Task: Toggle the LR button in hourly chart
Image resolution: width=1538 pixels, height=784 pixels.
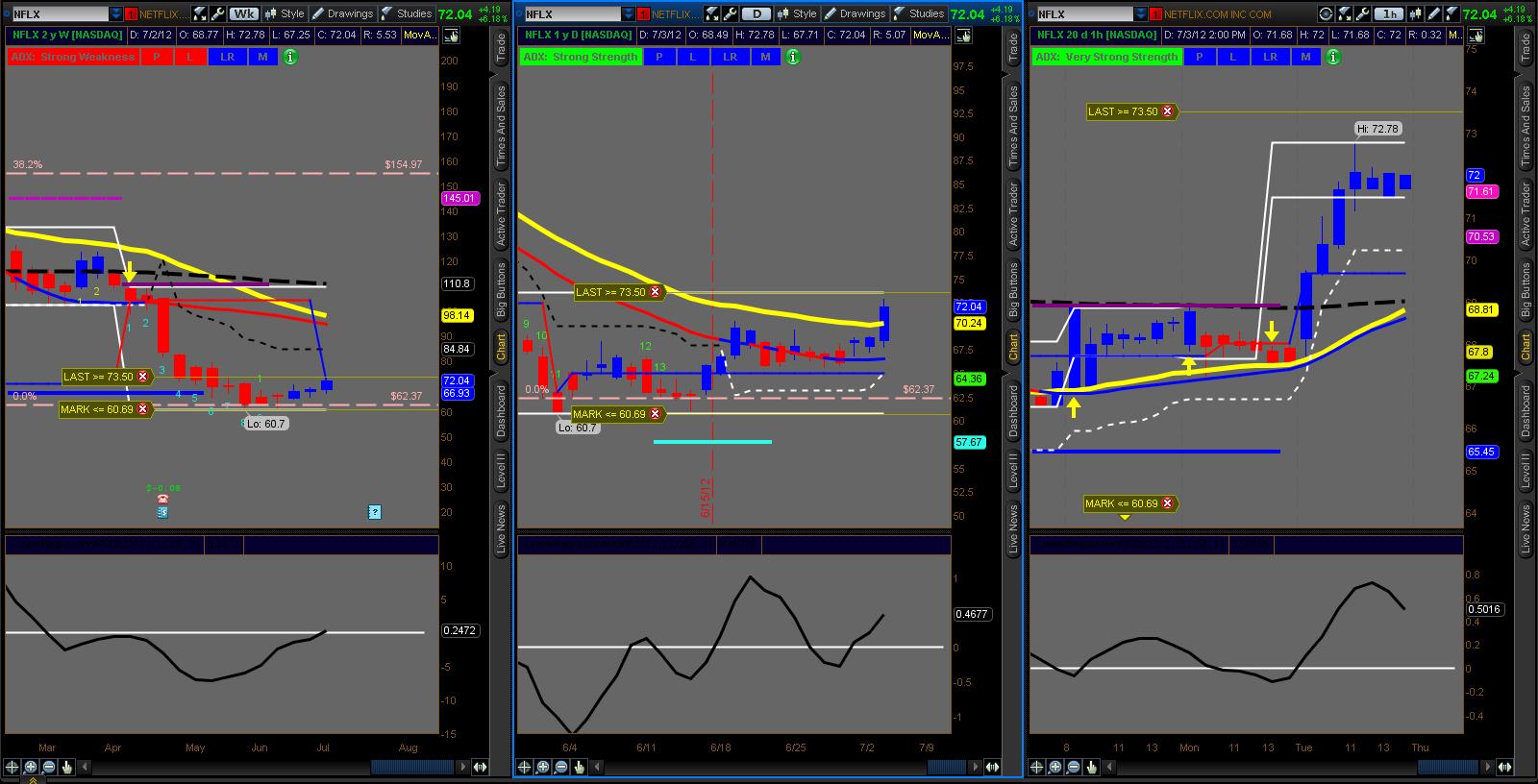Action: coord(1270,57)
